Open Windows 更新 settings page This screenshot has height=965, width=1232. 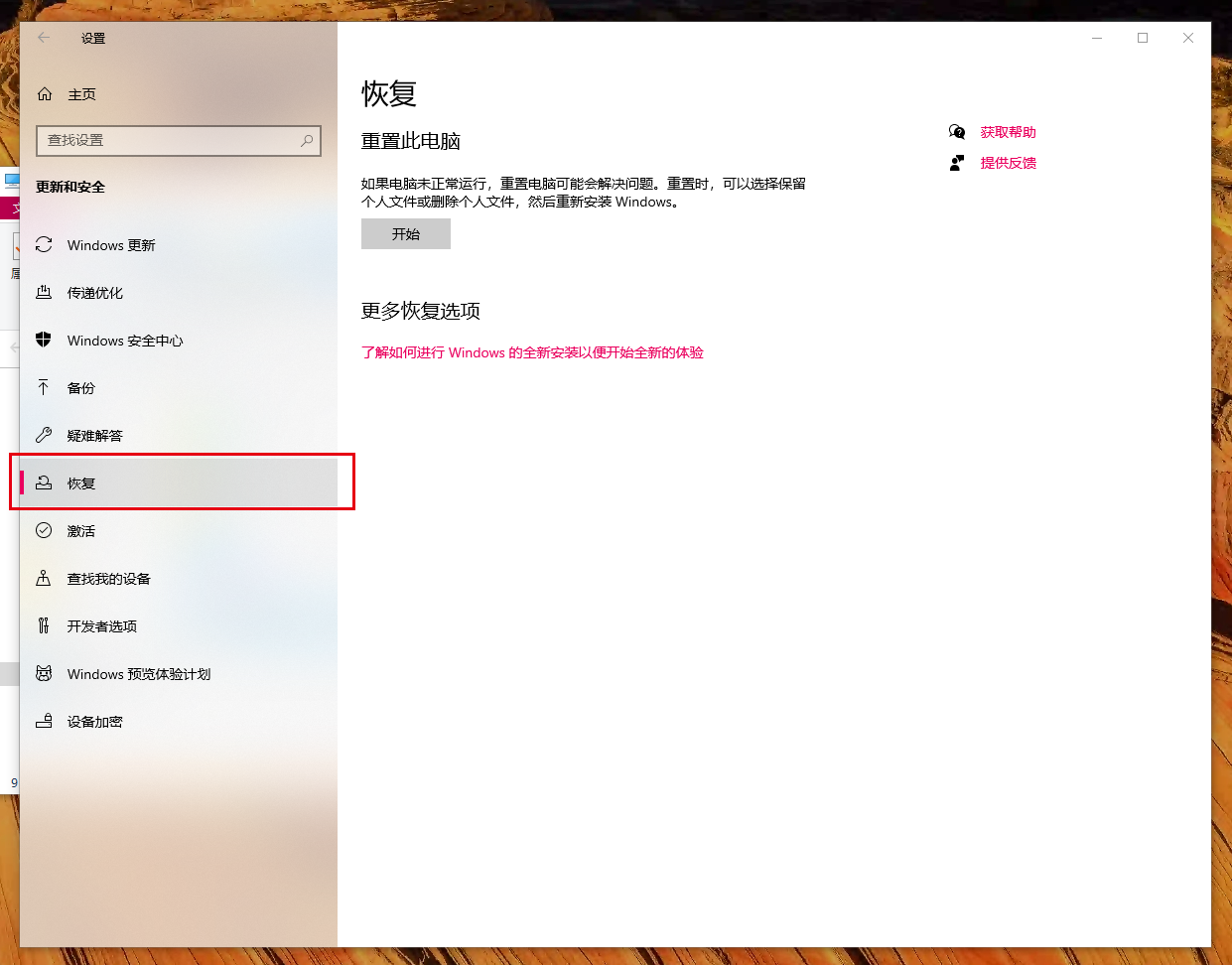click(179, 245)
